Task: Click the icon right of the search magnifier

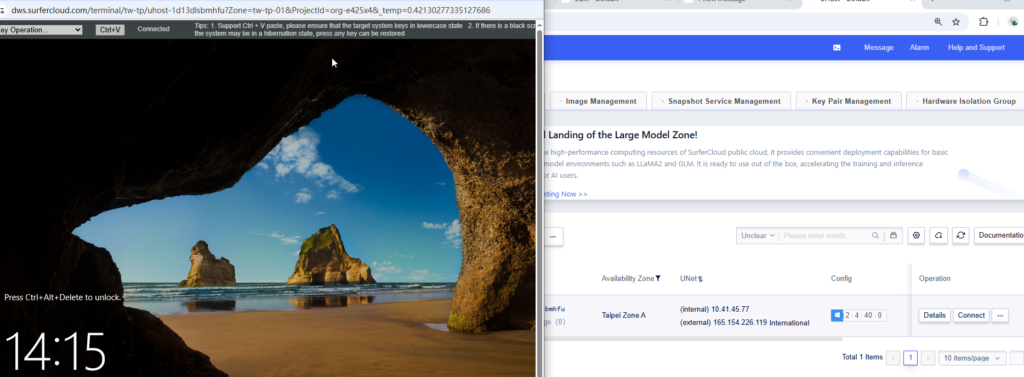Action: point(893,235)
